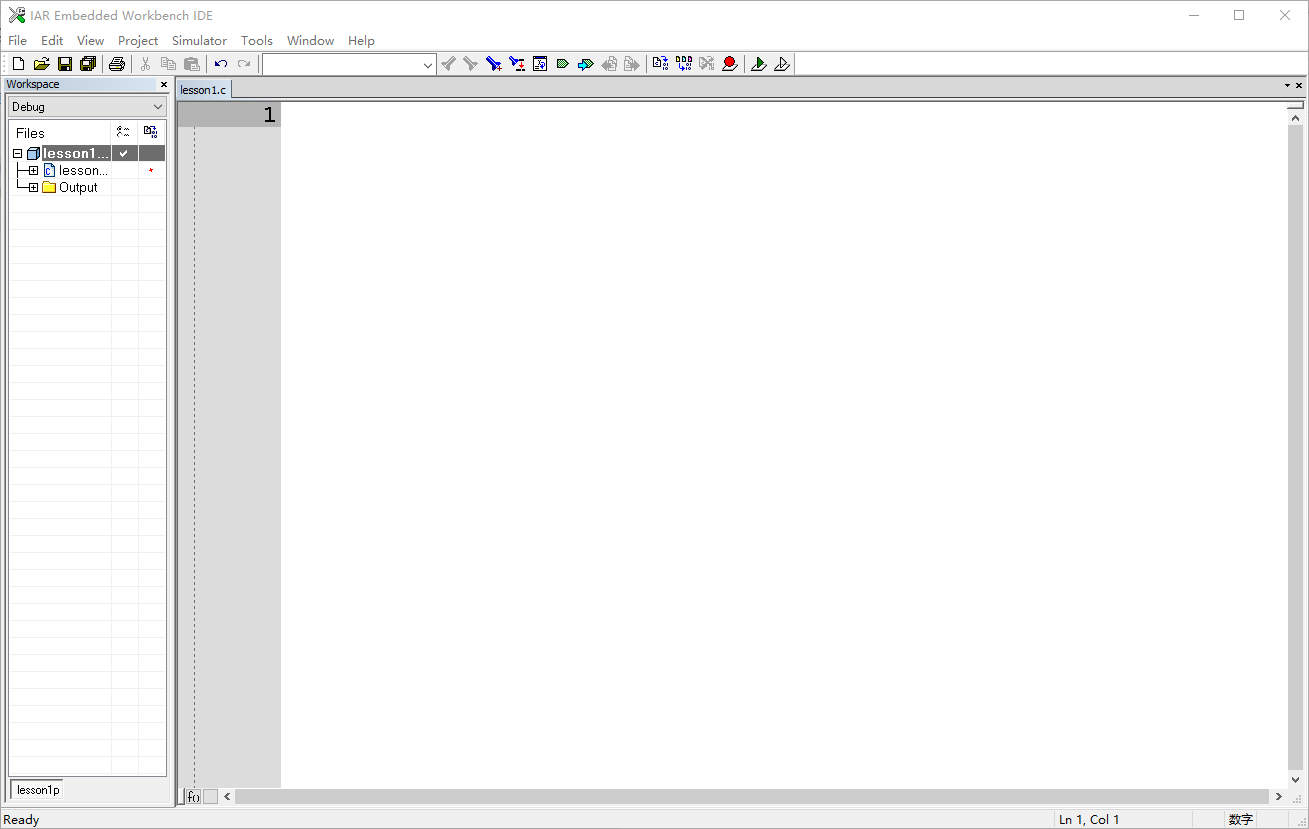Image resolution: width=1309 pixels, height=829 pixels.
Task: Expand the lesson source file node
Action: tap(33, 171)
